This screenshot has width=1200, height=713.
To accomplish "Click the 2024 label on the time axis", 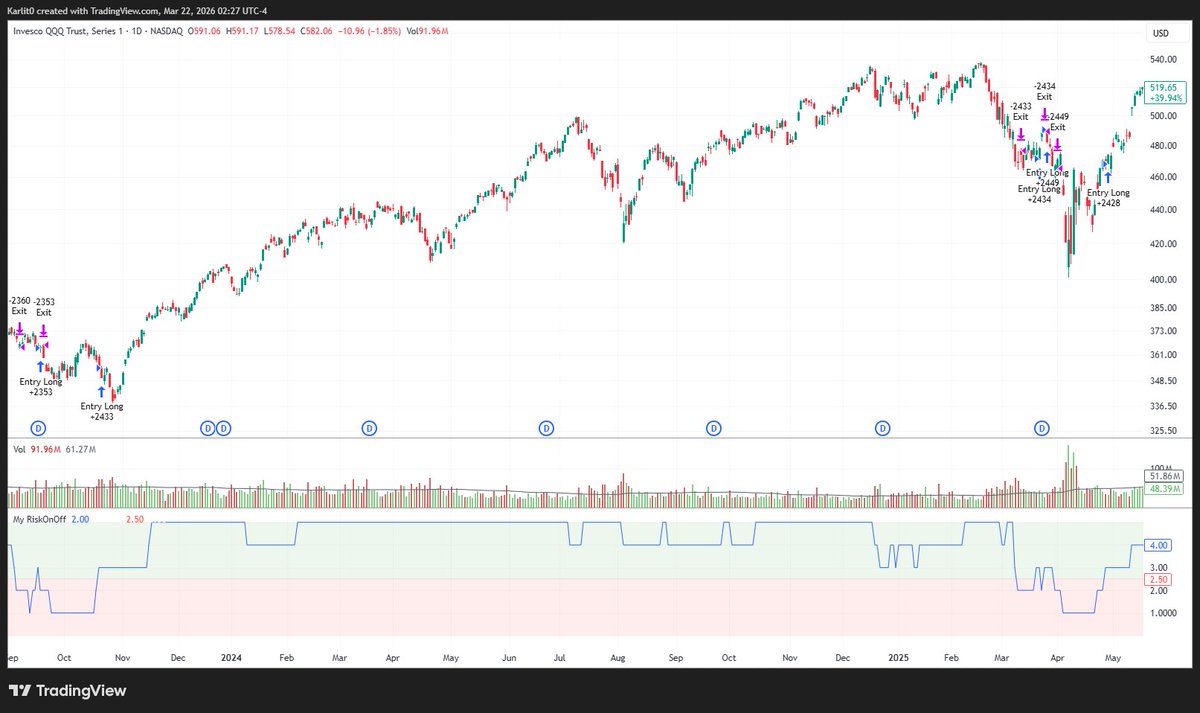I will tap(231, 657).
